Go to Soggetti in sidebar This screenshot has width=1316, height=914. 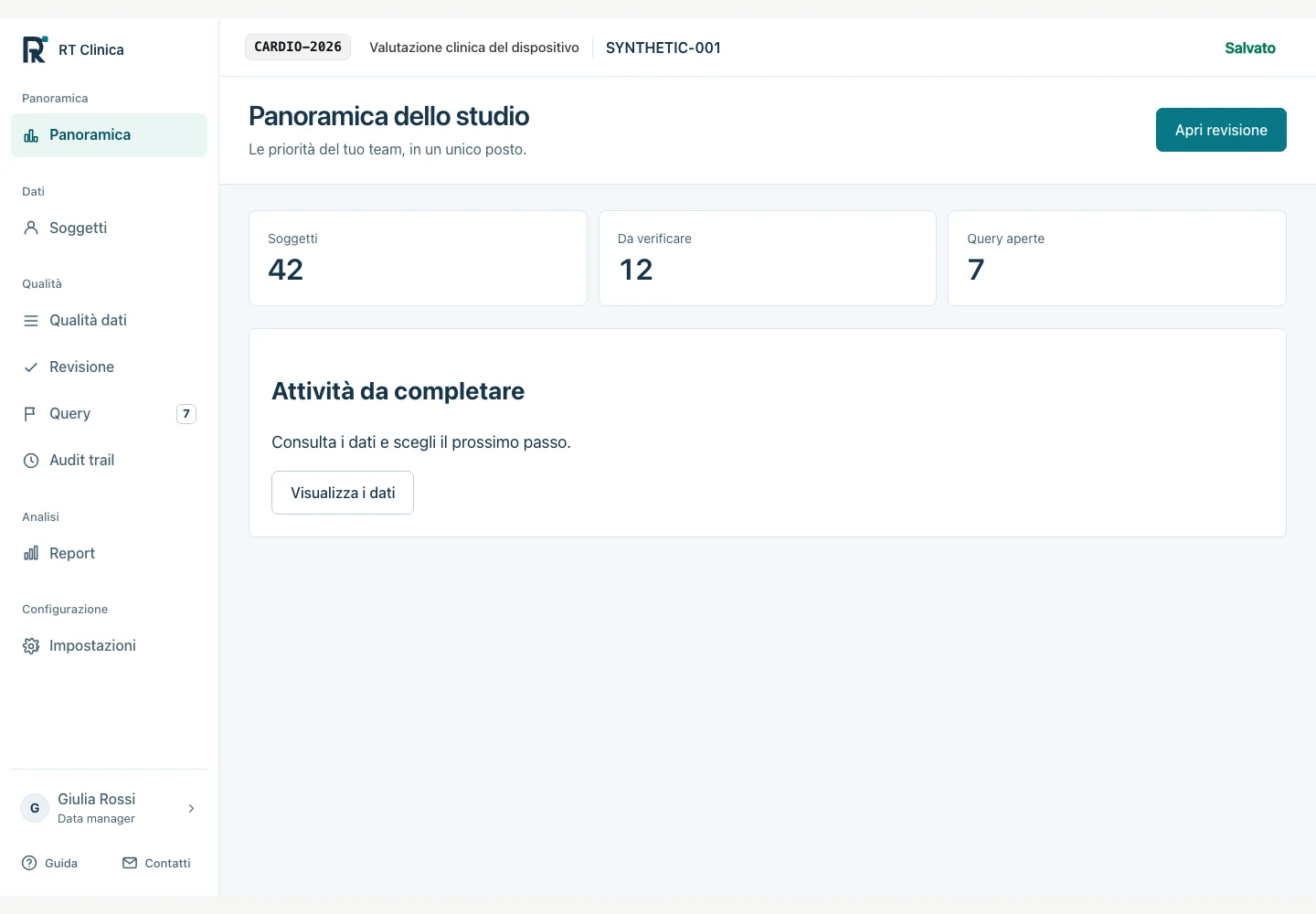coord(109,228)
